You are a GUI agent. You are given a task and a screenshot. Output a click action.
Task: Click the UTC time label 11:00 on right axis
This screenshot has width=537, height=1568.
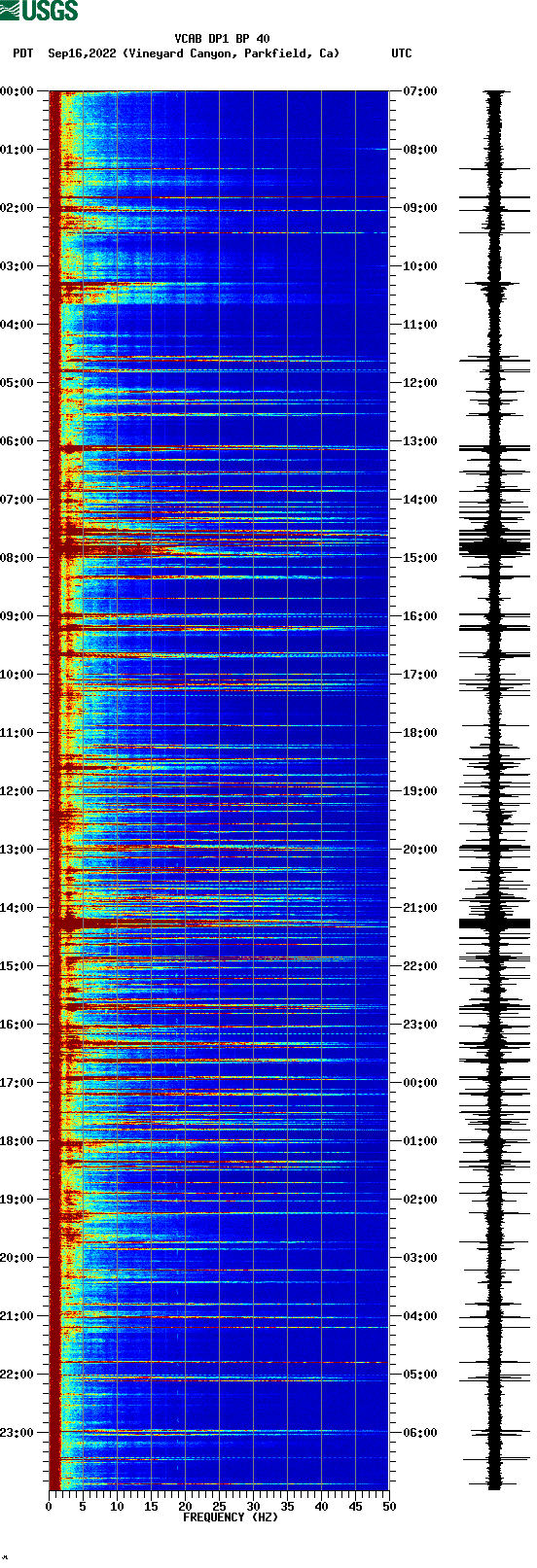[420, 325]
